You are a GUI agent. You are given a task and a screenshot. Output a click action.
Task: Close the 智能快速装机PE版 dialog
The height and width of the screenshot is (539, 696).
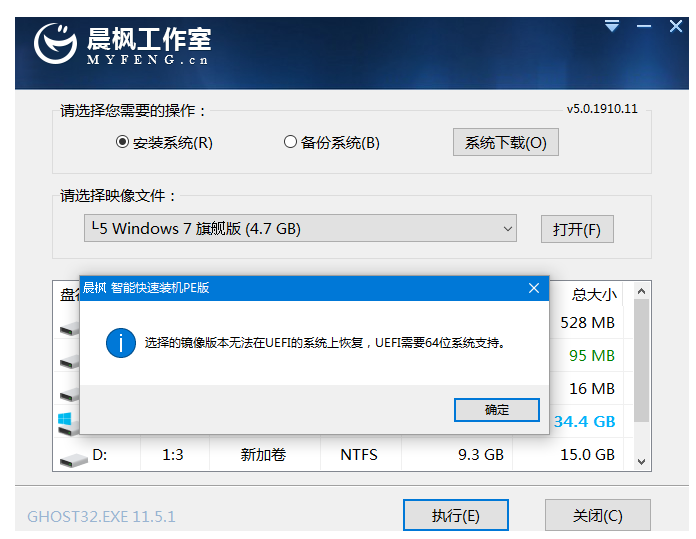pos(534,288)
